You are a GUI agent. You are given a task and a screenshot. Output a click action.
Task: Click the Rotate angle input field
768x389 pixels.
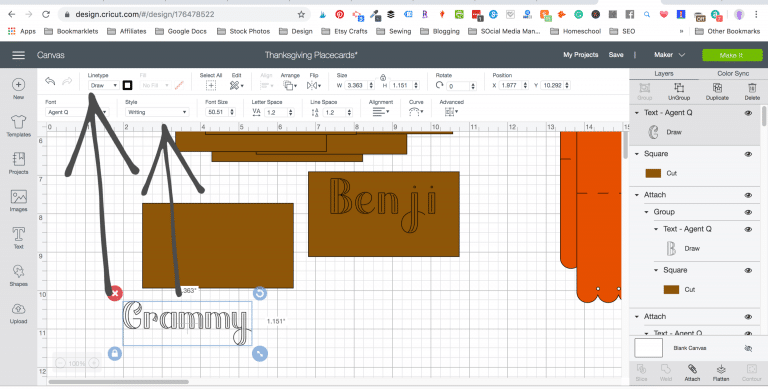point(458,86)
